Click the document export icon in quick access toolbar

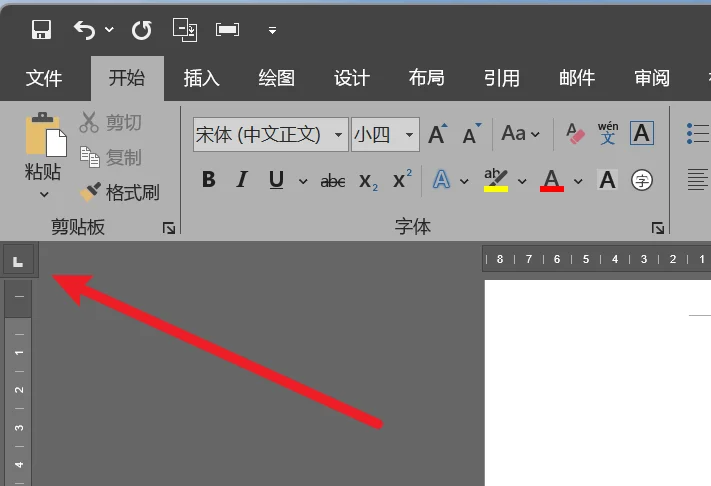click(x=185, y=30)
